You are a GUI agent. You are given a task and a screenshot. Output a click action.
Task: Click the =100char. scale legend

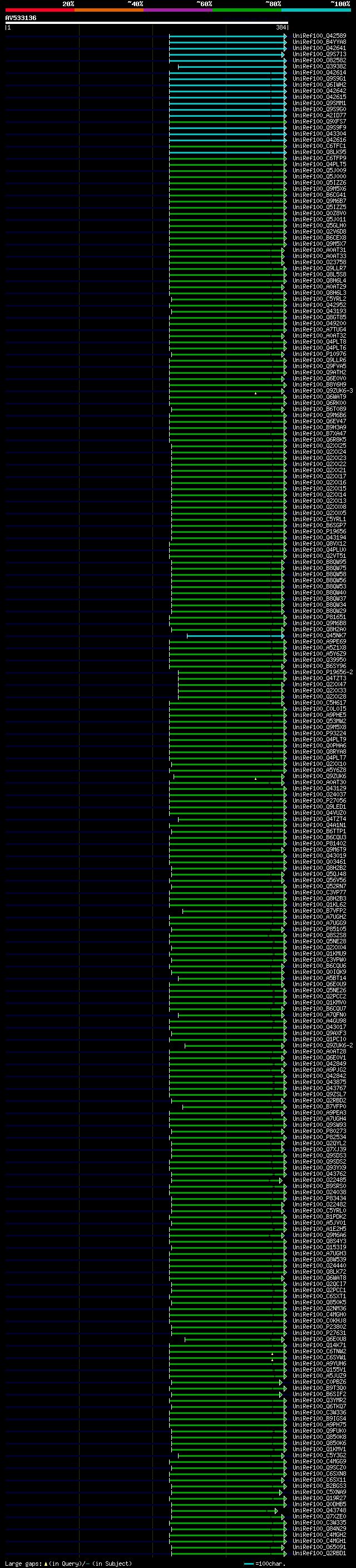(x=265, y=1563)
